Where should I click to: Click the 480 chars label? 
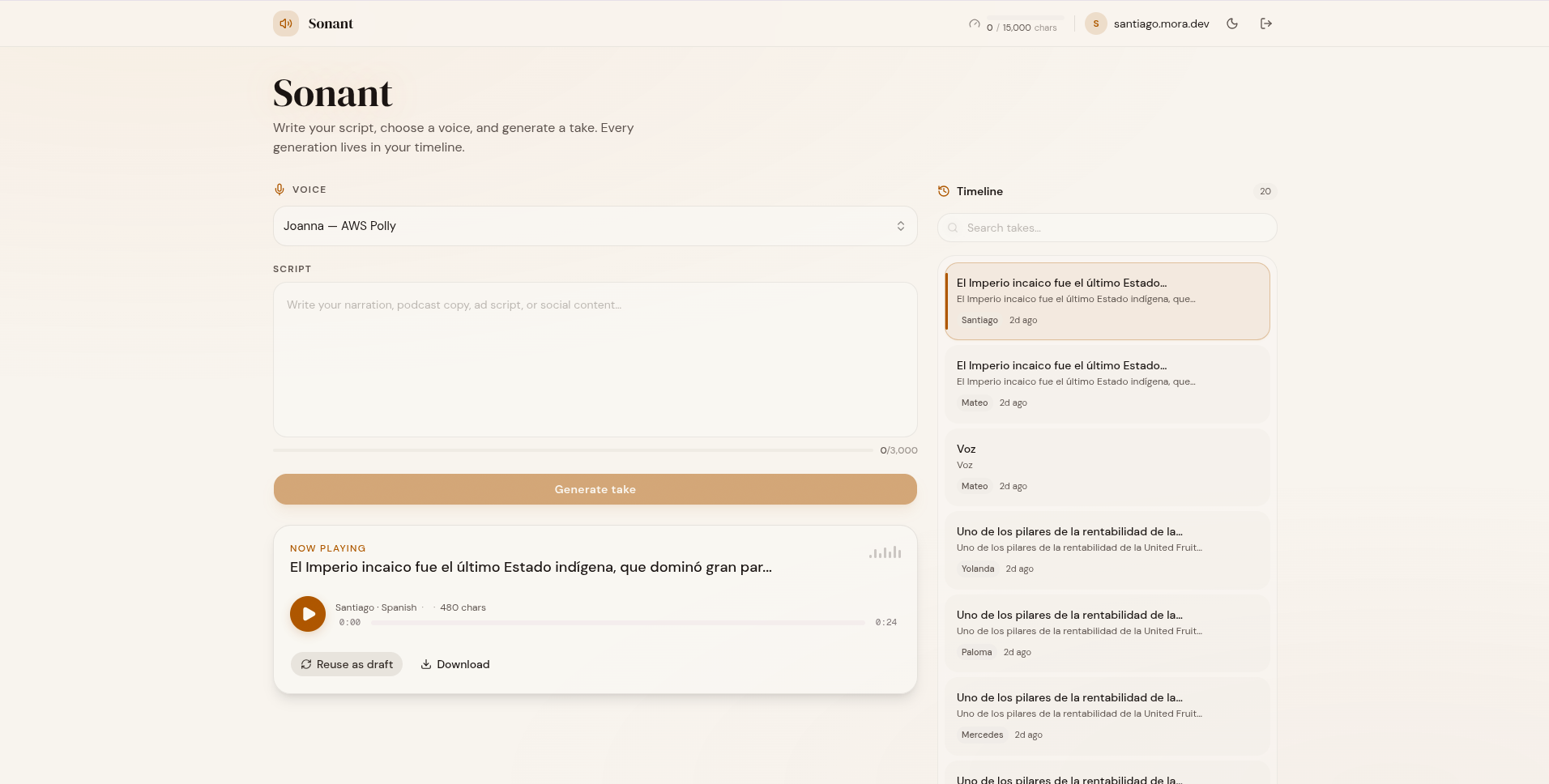point(463,607)
